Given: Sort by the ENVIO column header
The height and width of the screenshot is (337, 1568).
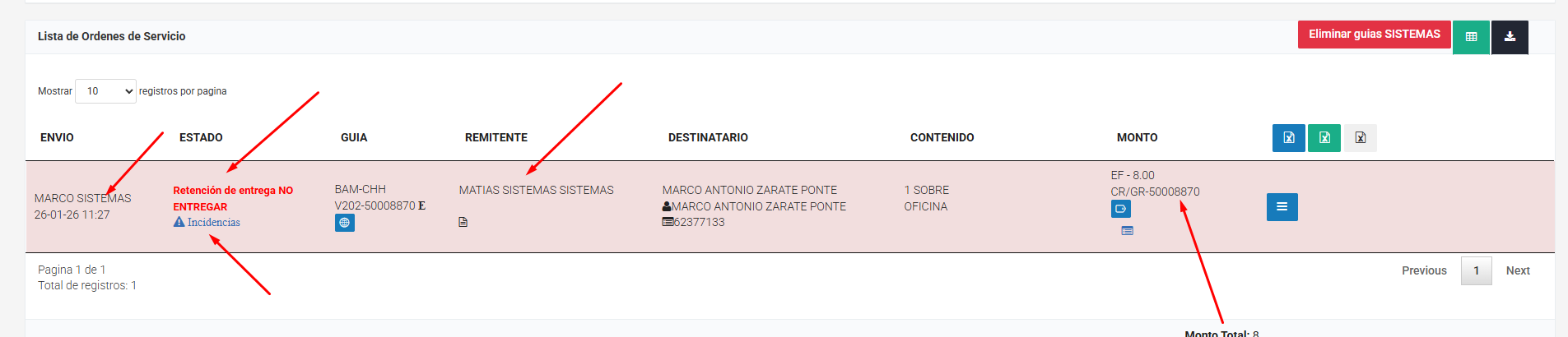Looking at the screenshot, I should pos(57,137).
